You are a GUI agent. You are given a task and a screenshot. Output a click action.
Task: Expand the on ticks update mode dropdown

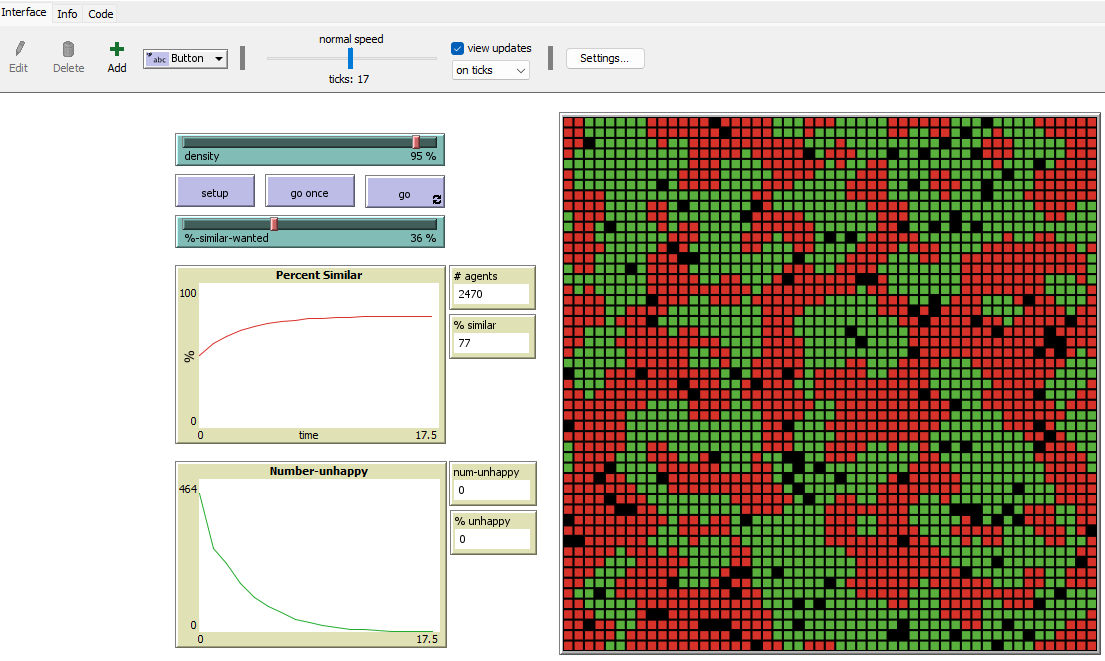pyautogui.click(x=490, y=70)
